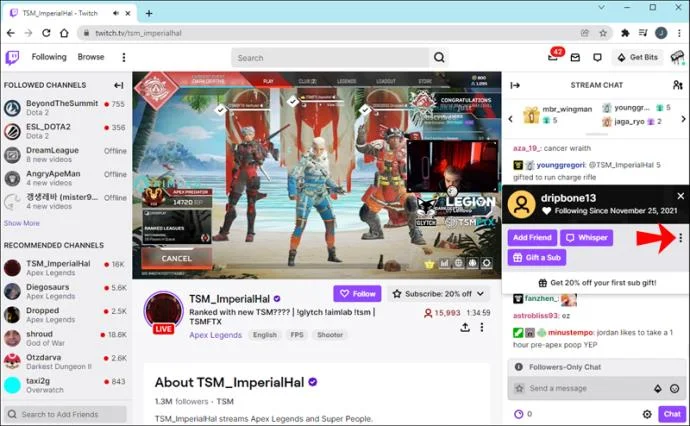Image resolution: width=690 pixels, height=426 pixels.
Task: Open the Bits icon in message box
Action: tap(657, 388)
